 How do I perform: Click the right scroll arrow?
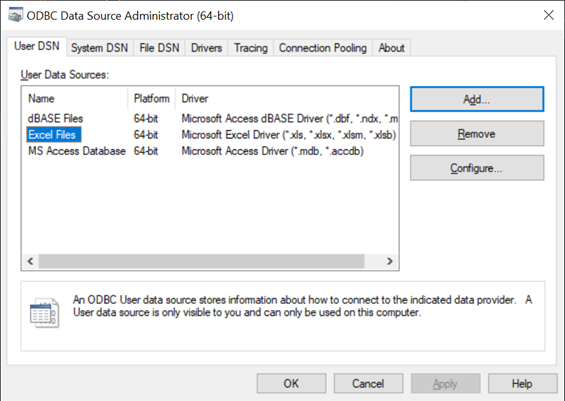390,261
